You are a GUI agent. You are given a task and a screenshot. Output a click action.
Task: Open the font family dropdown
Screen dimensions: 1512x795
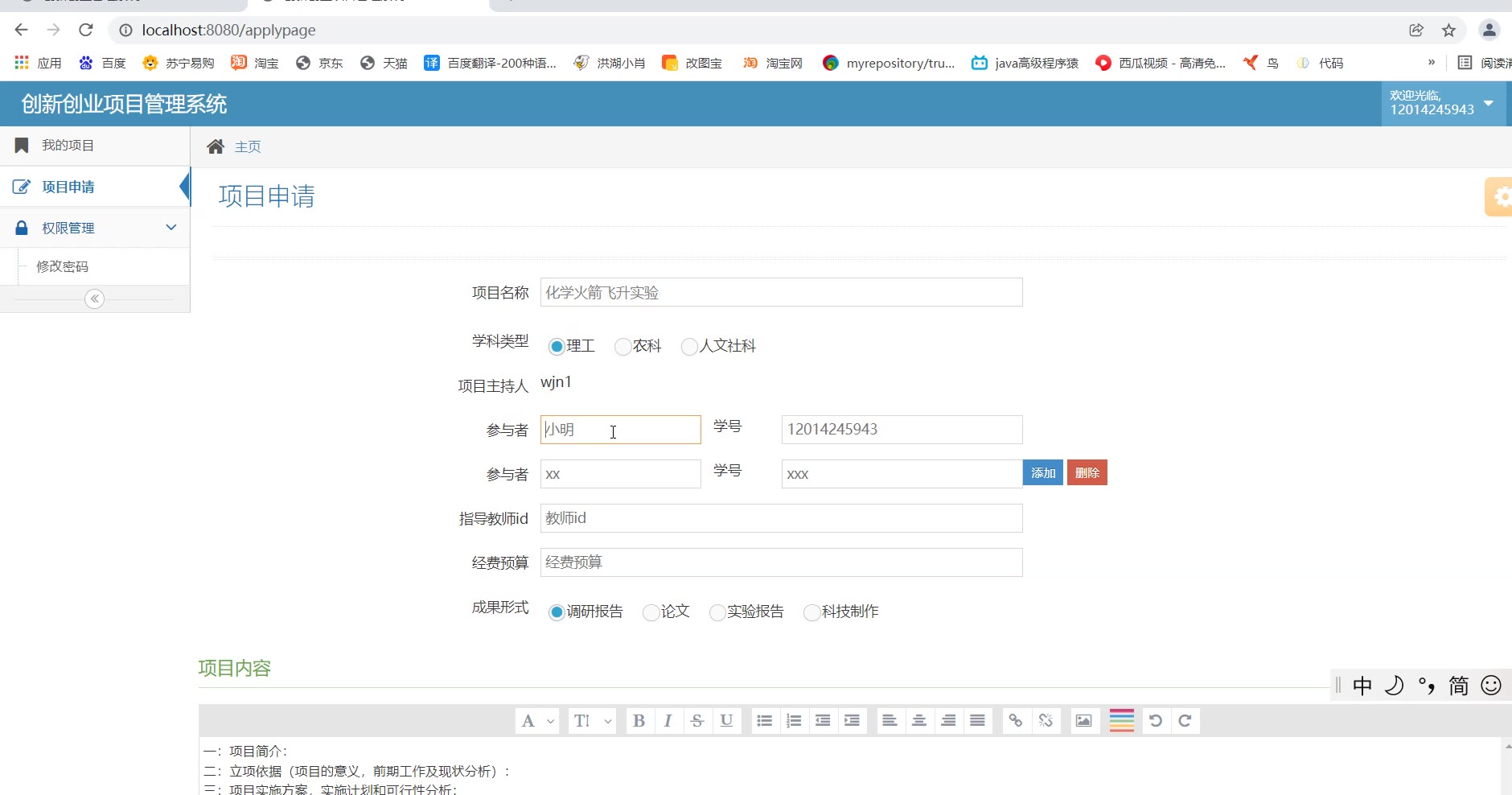(537, 721)
